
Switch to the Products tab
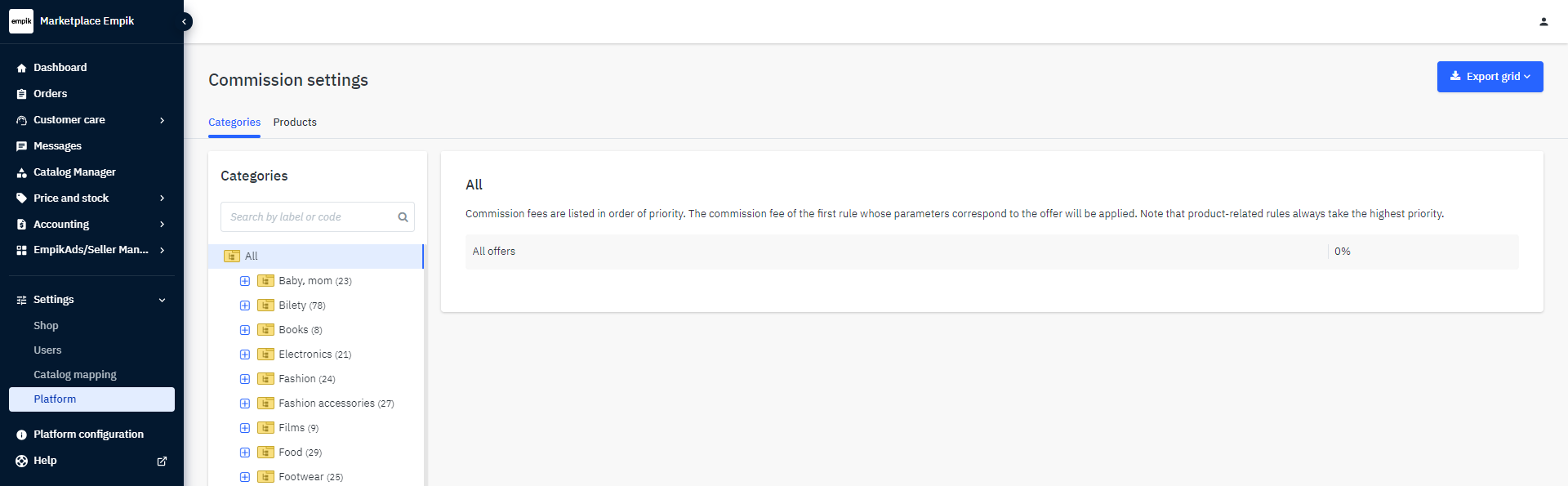coord(295,123)
